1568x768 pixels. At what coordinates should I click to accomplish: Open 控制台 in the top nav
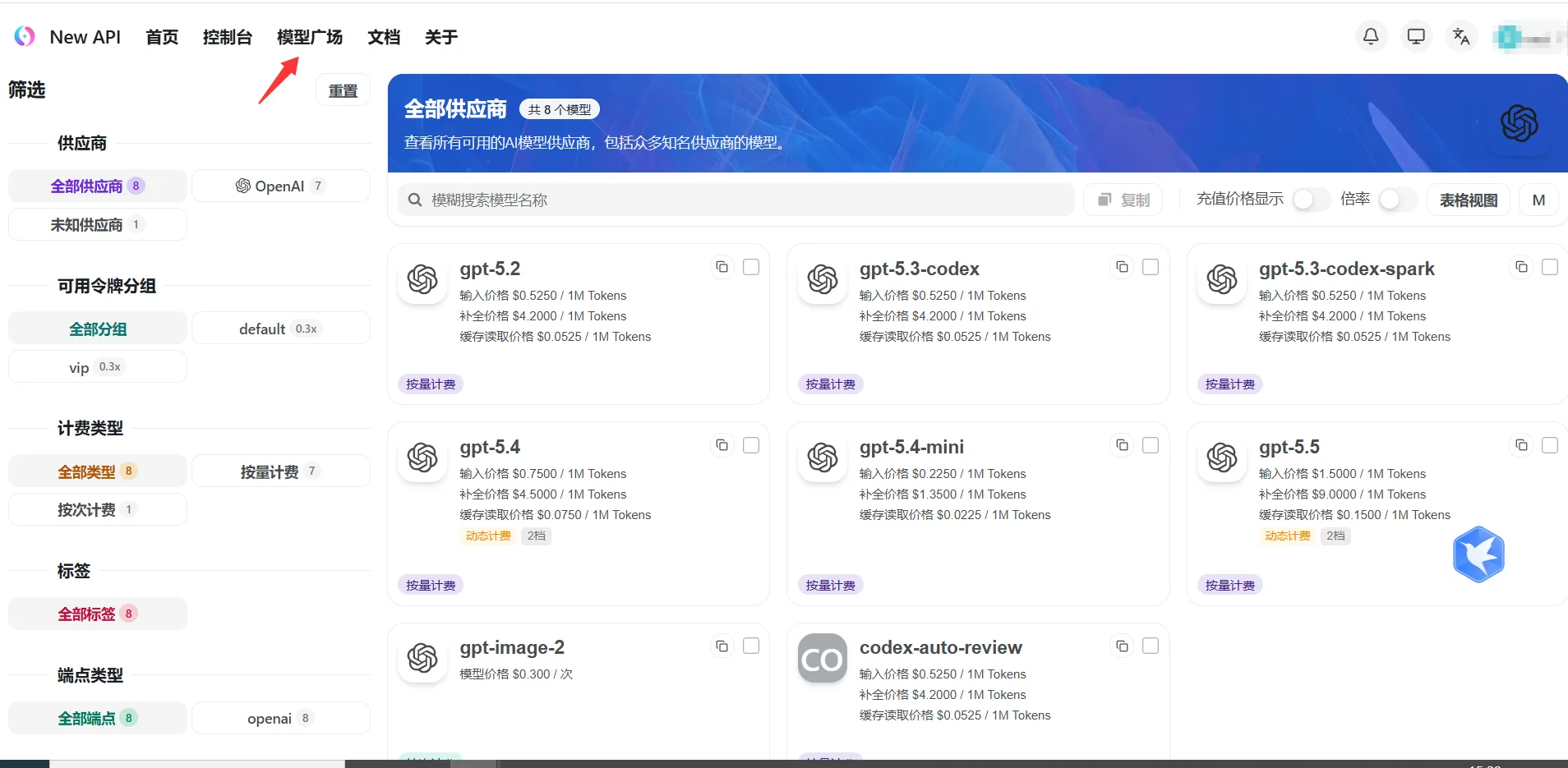click(x=228, y=37)
